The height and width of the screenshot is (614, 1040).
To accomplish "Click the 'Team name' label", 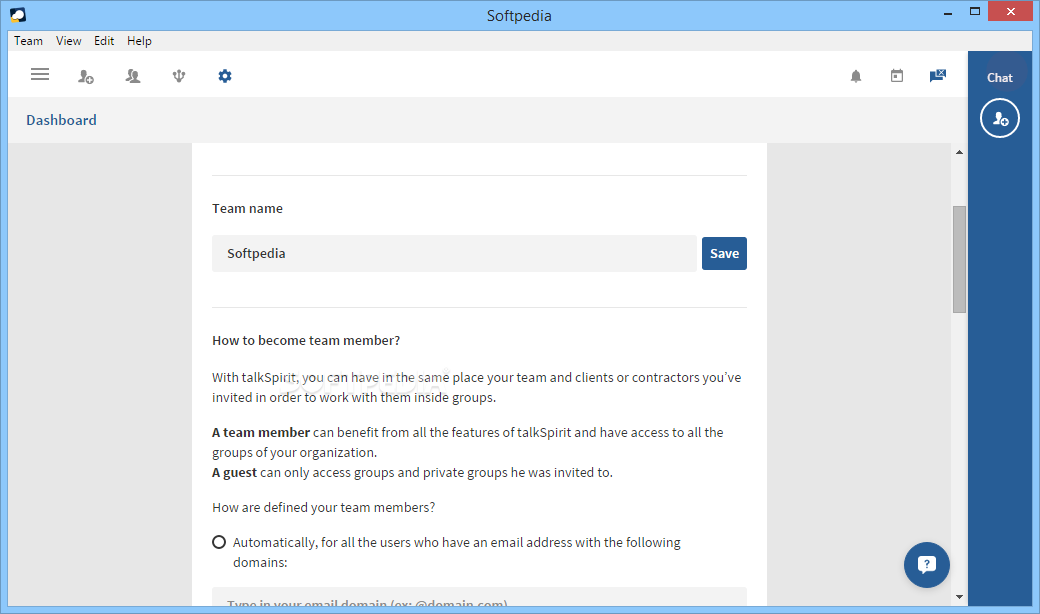I will pos(247,208).
